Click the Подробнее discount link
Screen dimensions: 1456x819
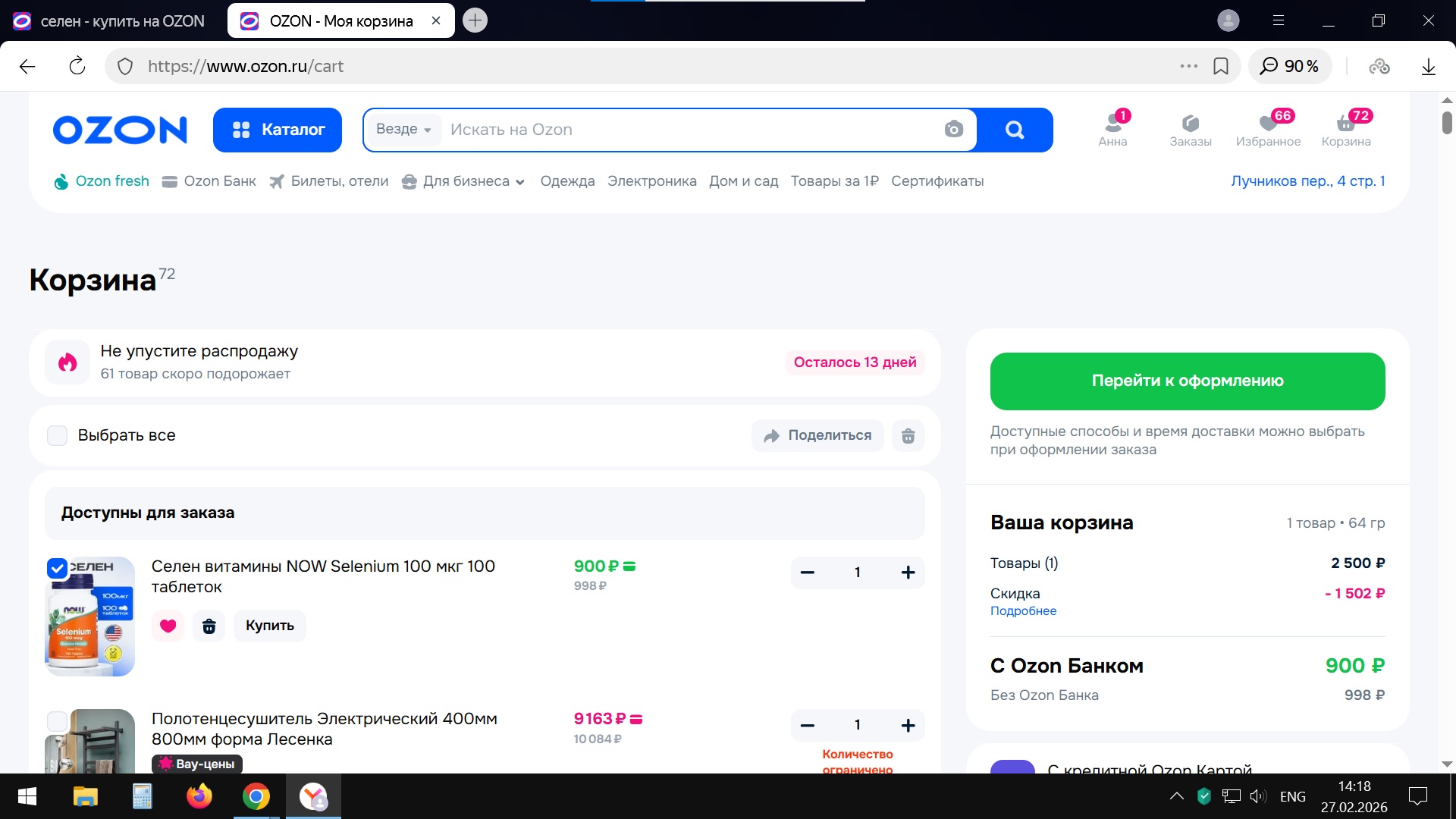pyautogui.click(x=1023, y=611)
